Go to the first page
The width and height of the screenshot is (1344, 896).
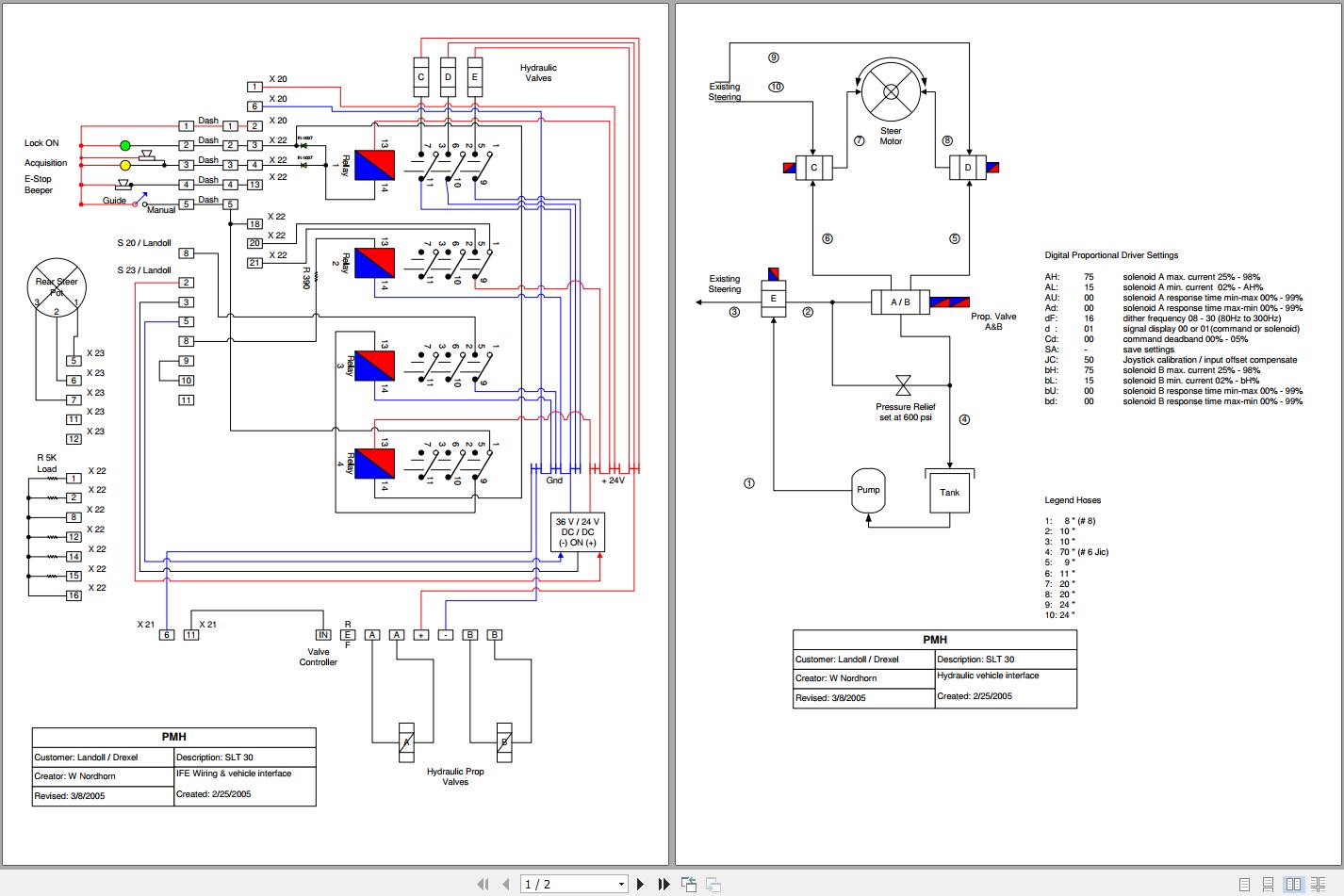tap(483, 884)
